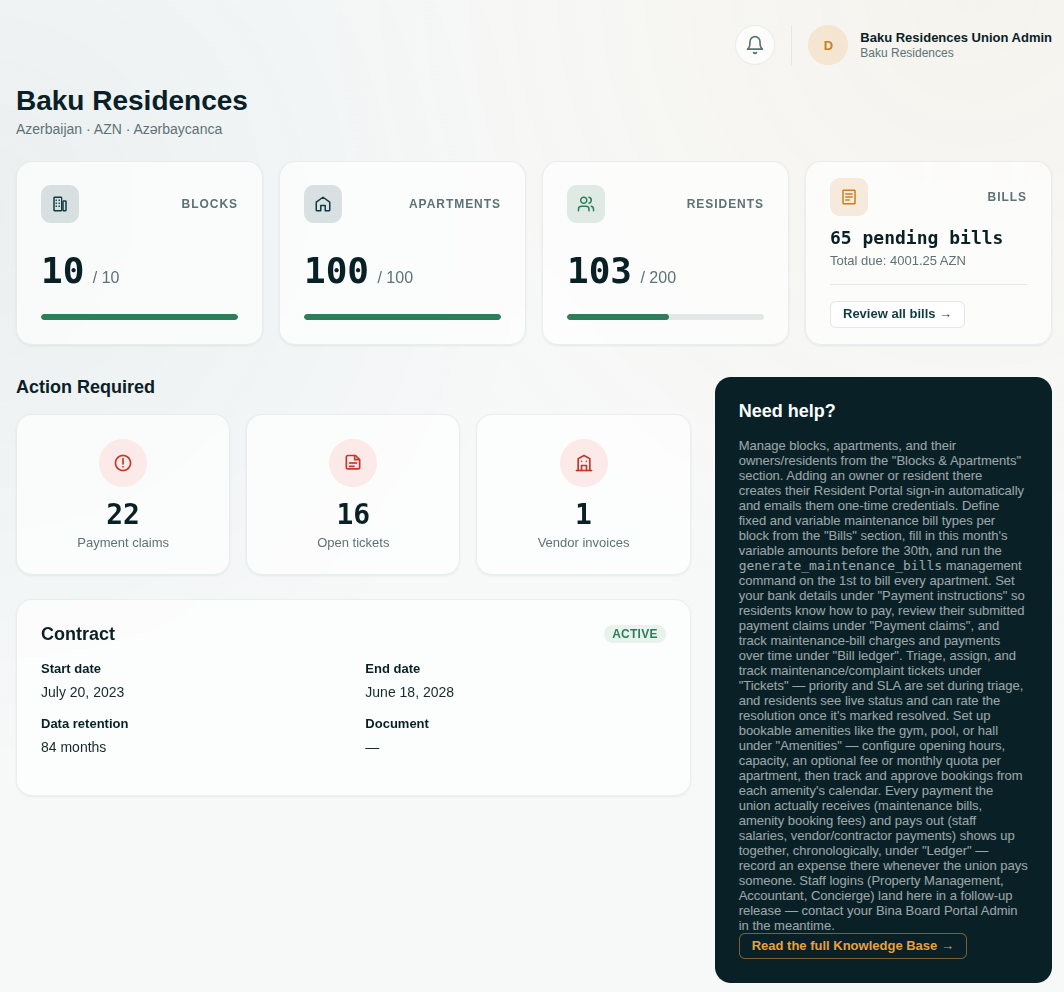
Task: Click the 10 blocks count
Action: [62, 271]
